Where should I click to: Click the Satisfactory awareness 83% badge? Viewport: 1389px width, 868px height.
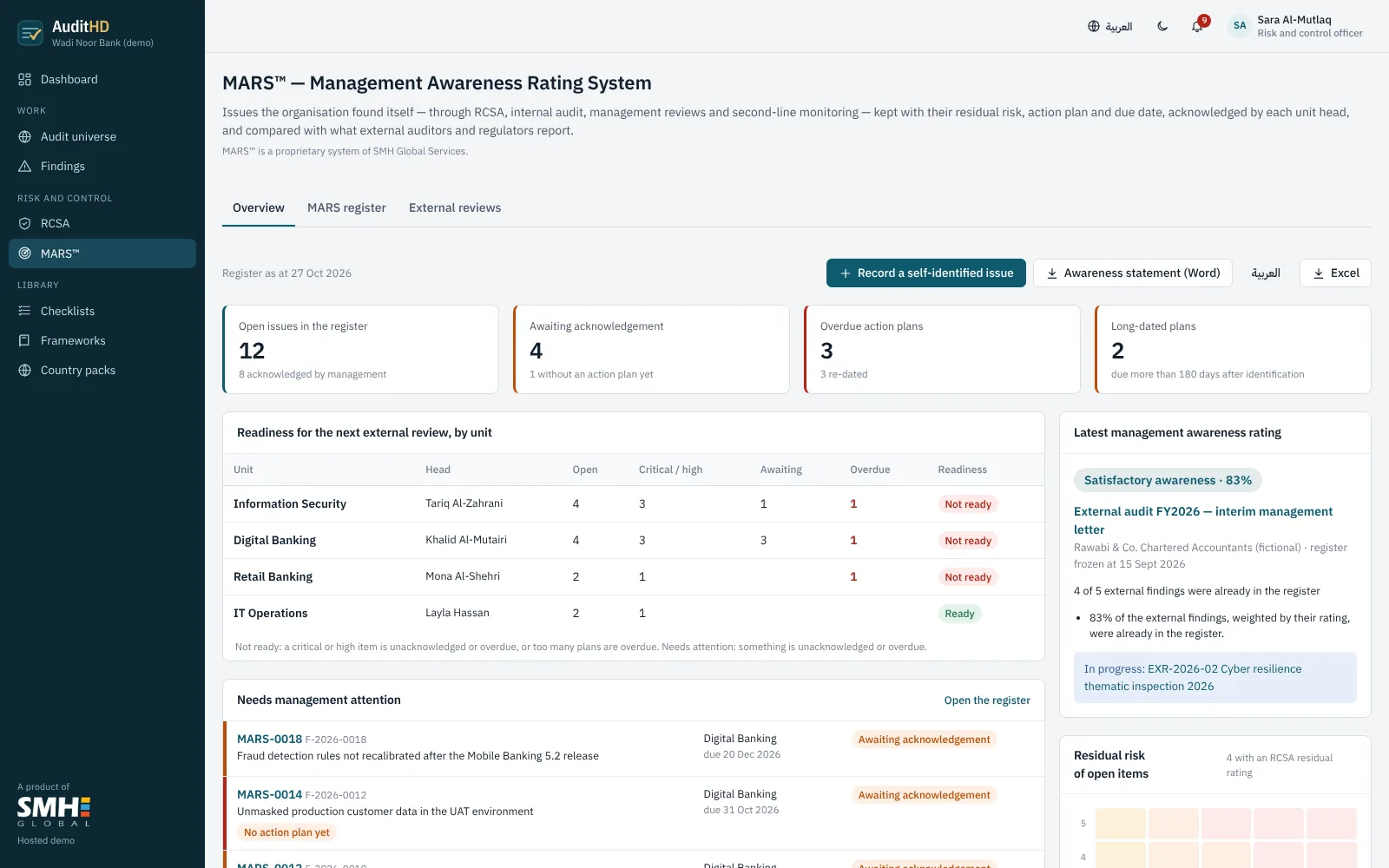pos(1168,481)
